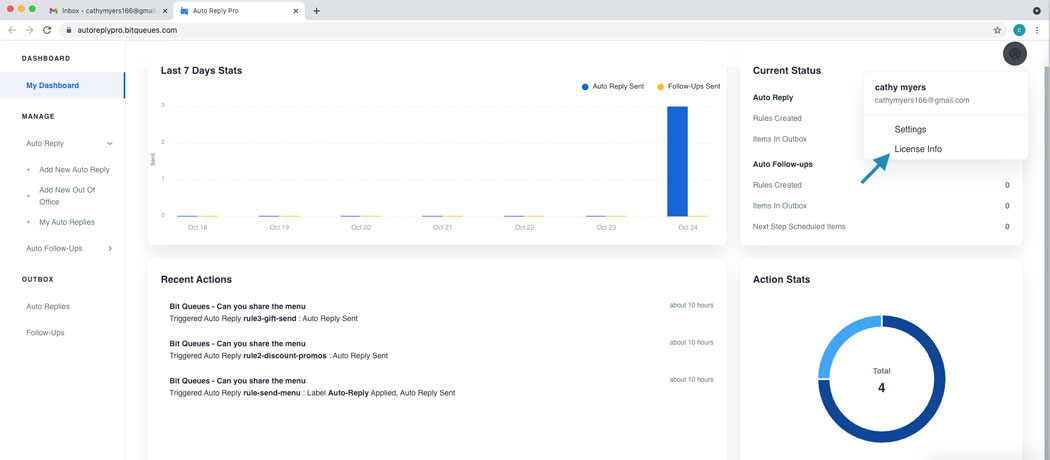The height and width of the screenshot is (460, 1050).
Task: Open Add New Auto Reply
Action: [x=74, y=169]
